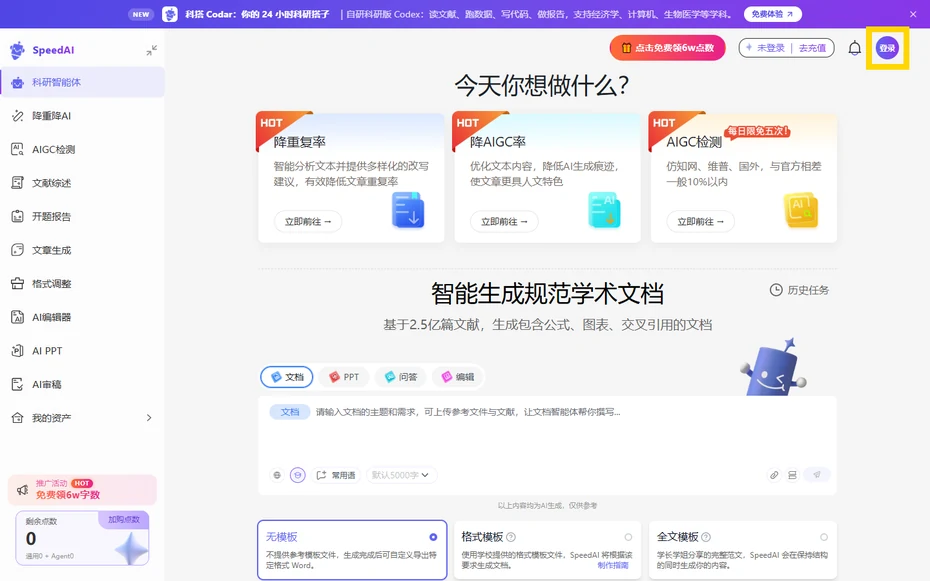930x581 pixels.
Task: Click the Codar mascot icon in banner
Action: point(170,14)
